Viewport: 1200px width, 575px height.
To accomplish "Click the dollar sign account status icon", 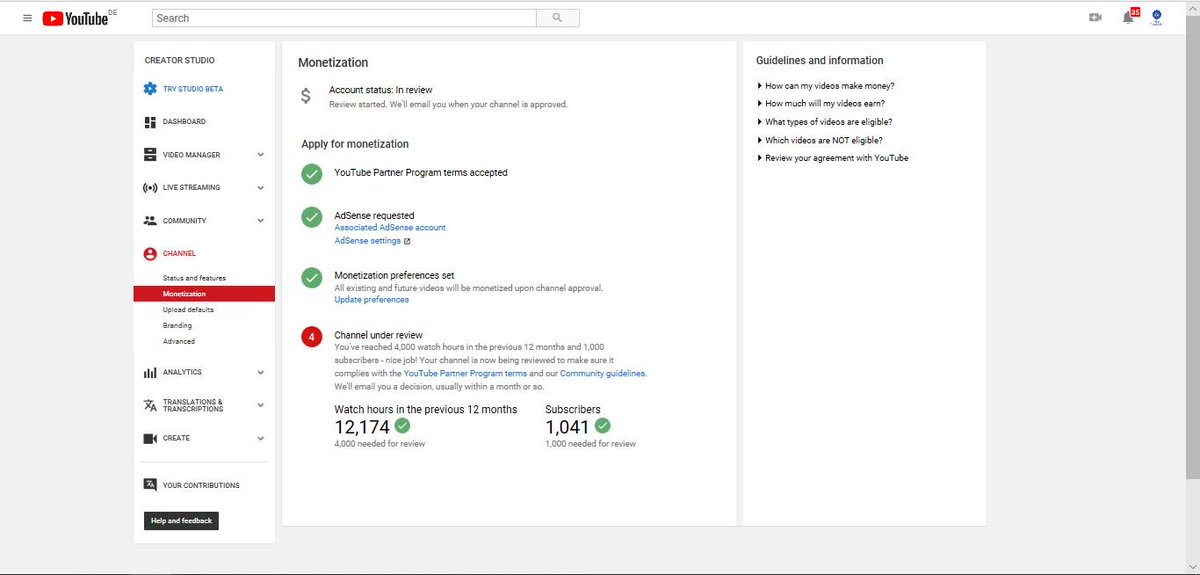I will tap(306, 96).
